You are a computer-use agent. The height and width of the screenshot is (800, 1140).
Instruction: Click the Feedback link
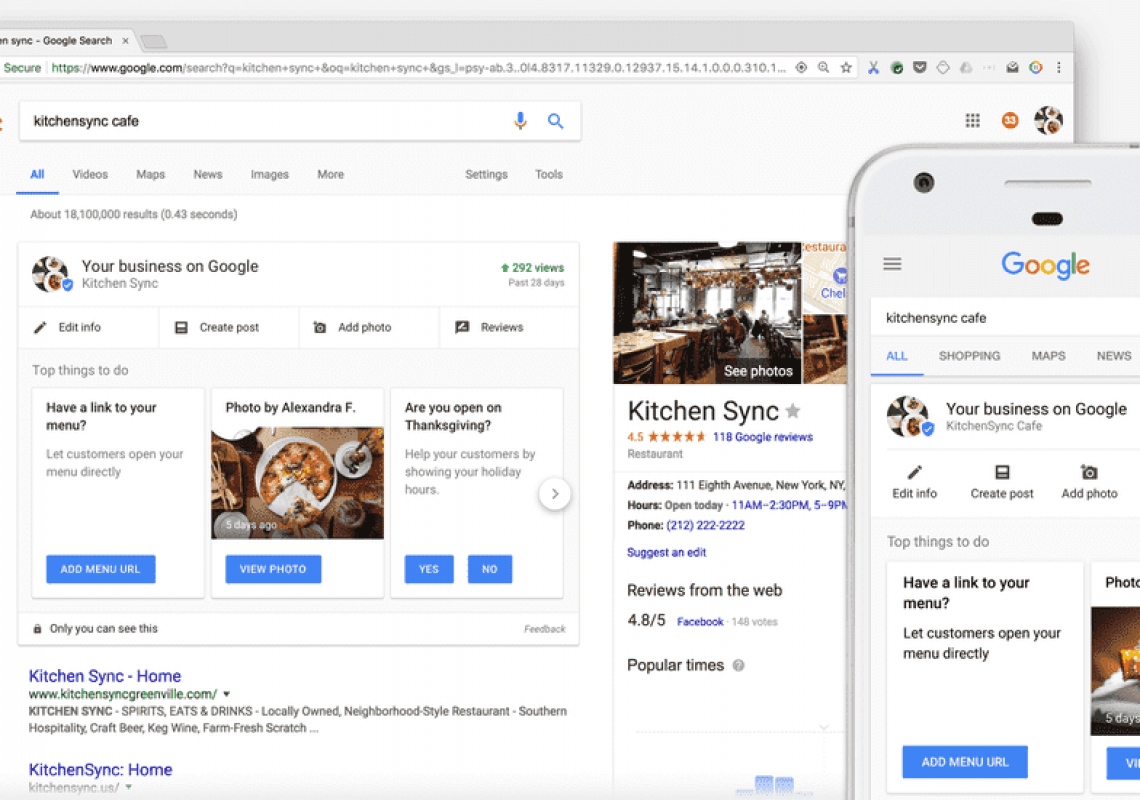click(545, 628)
